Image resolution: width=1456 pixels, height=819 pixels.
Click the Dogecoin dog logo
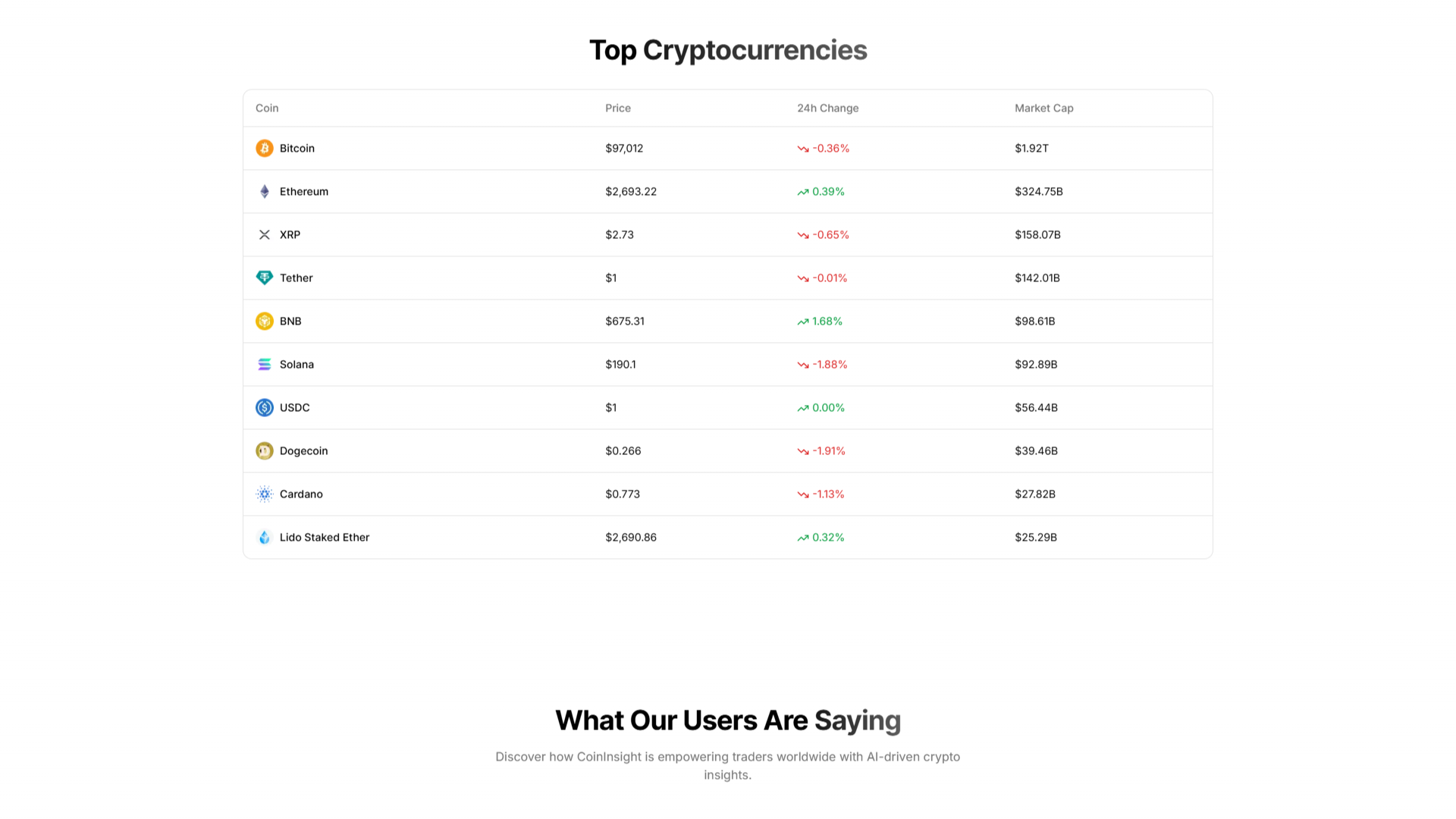(264, 450)
